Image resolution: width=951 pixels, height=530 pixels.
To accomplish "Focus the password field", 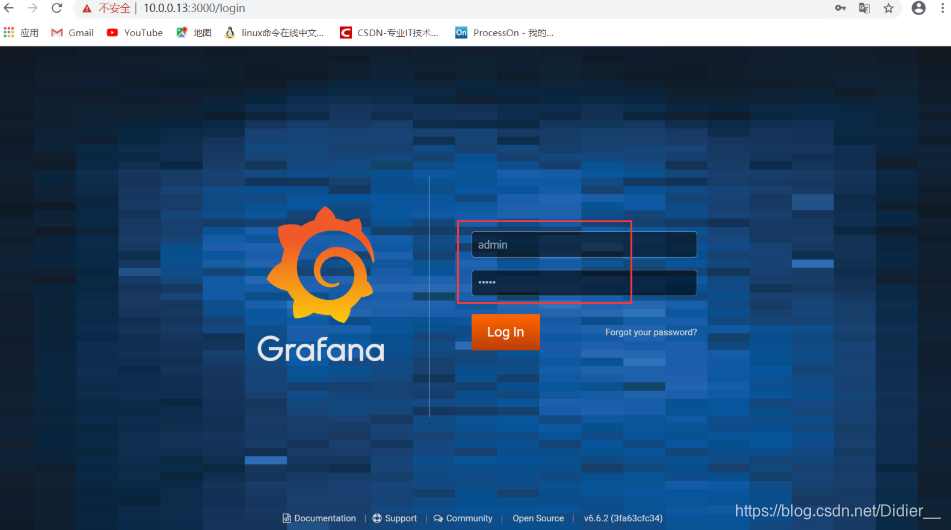I will coord(584,283).
